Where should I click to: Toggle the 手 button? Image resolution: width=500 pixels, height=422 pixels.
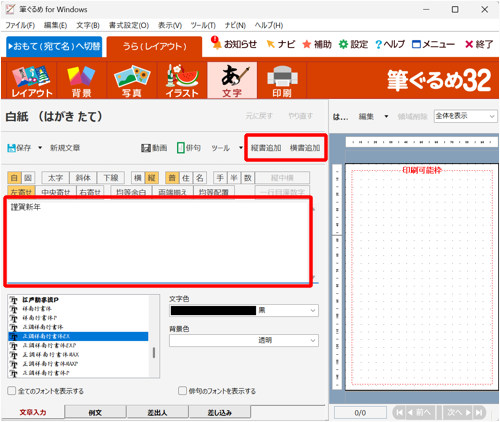tap(220, 178)
